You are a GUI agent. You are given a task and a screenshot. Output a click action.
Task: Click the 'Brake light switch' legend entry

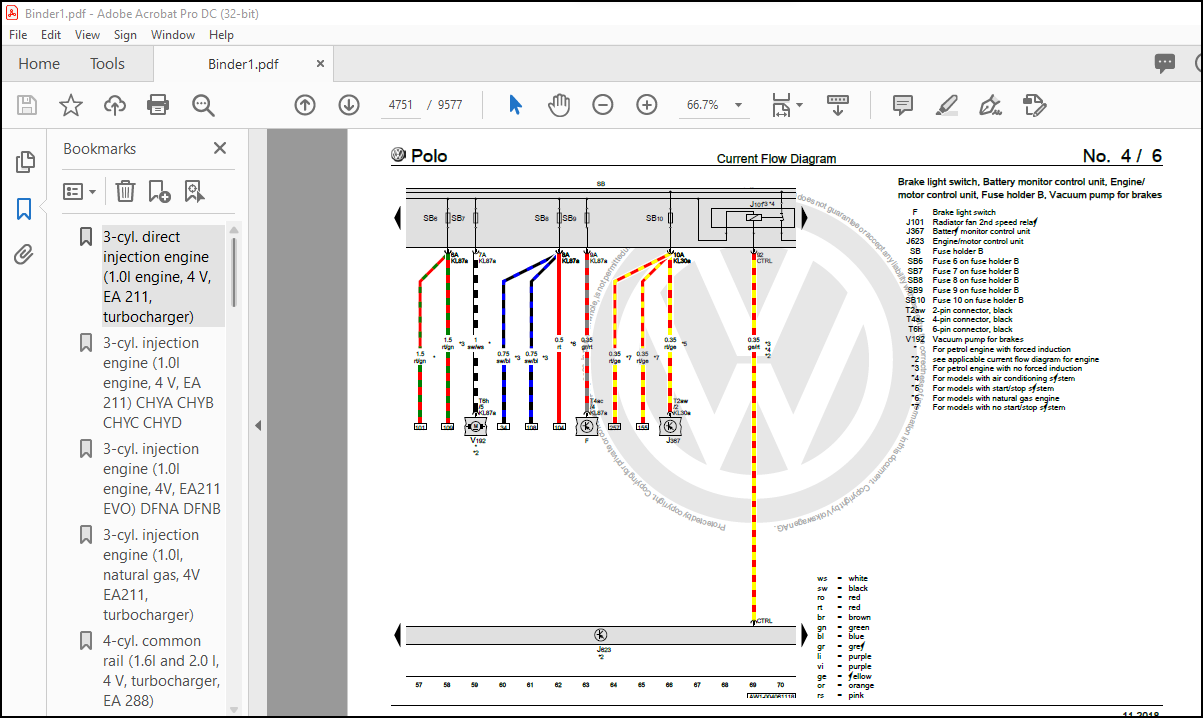(x=964, y=212)
